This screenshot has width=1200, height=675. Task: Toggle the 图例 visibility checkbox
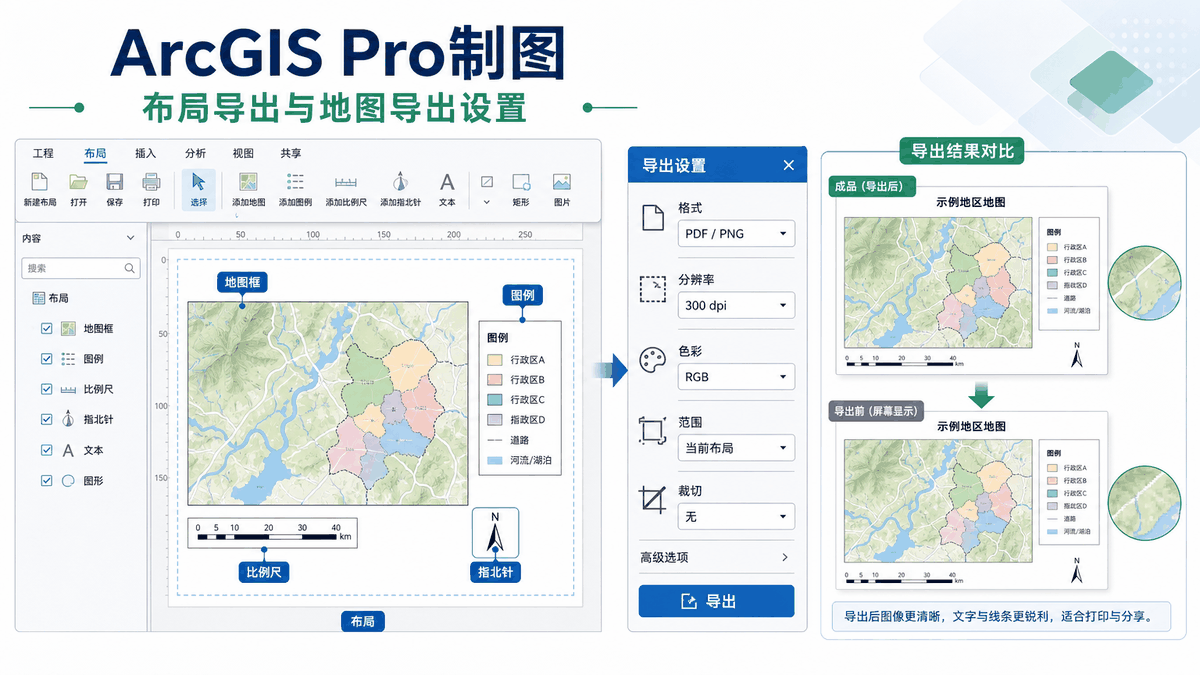click(46, 359)
